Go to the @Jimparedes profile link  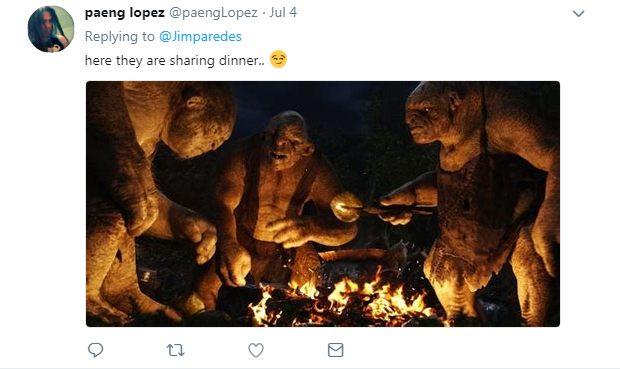(200, 36)
